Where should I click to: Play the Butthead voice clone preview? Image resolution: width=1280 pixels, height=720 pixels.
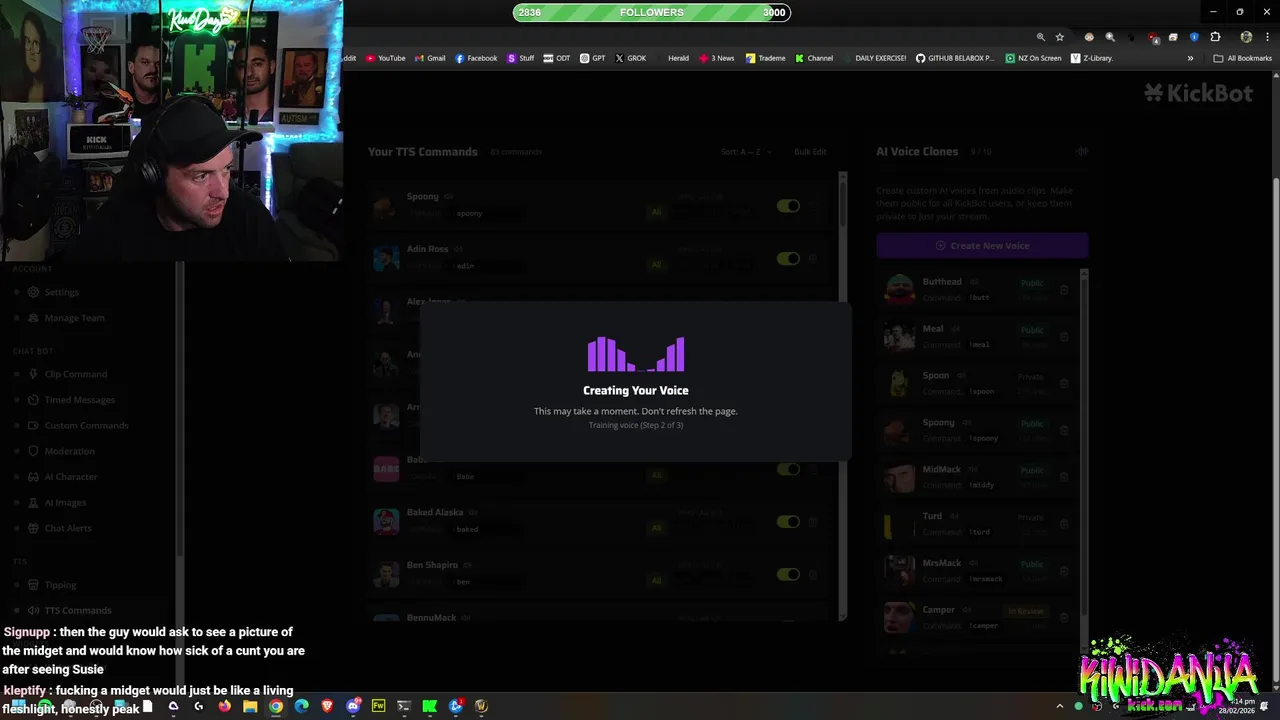pyautogui.click(x=974, y=282)
